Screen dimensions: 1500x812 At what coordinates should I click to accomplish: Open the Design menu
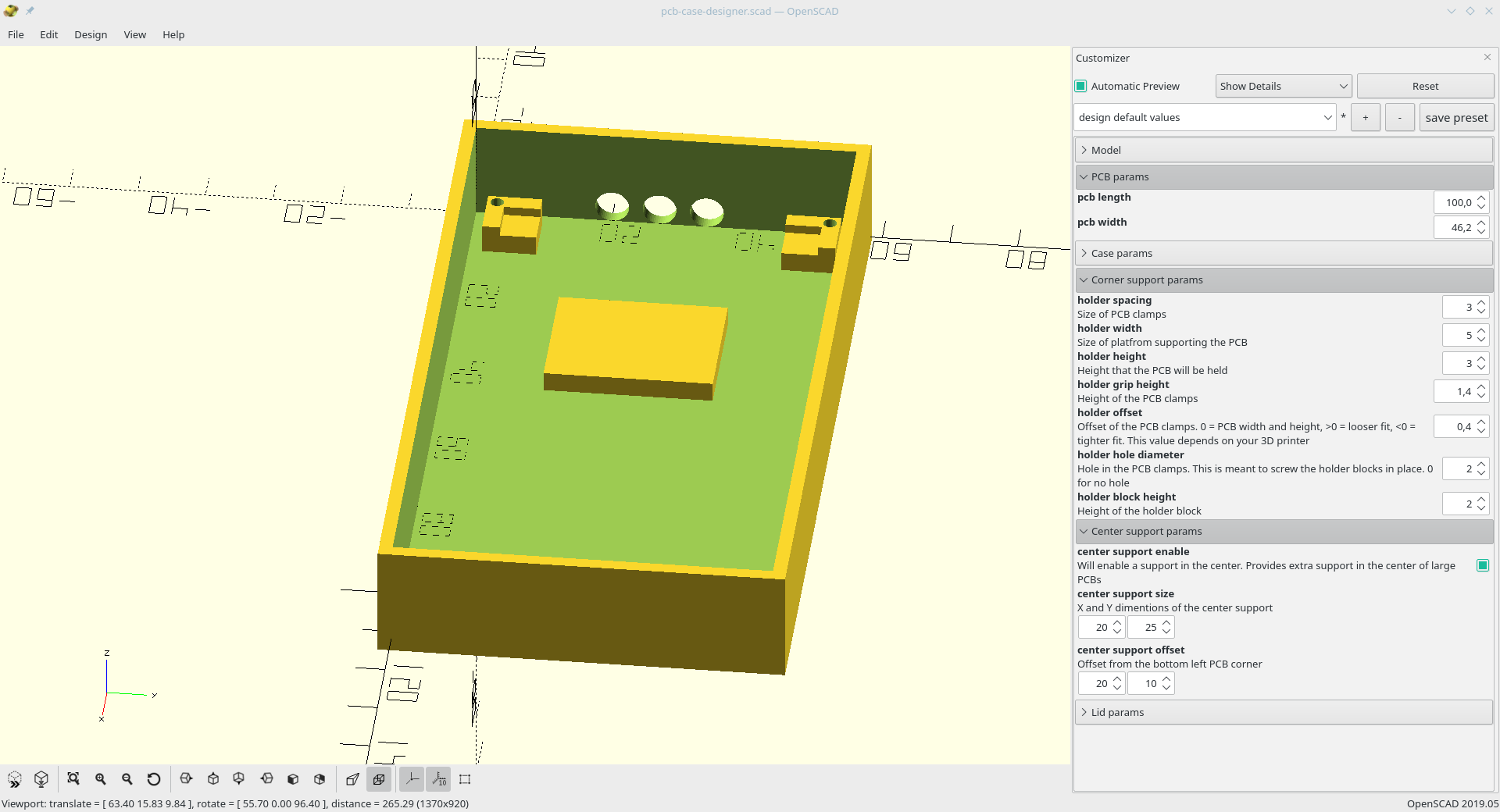[x=91, y=34]
